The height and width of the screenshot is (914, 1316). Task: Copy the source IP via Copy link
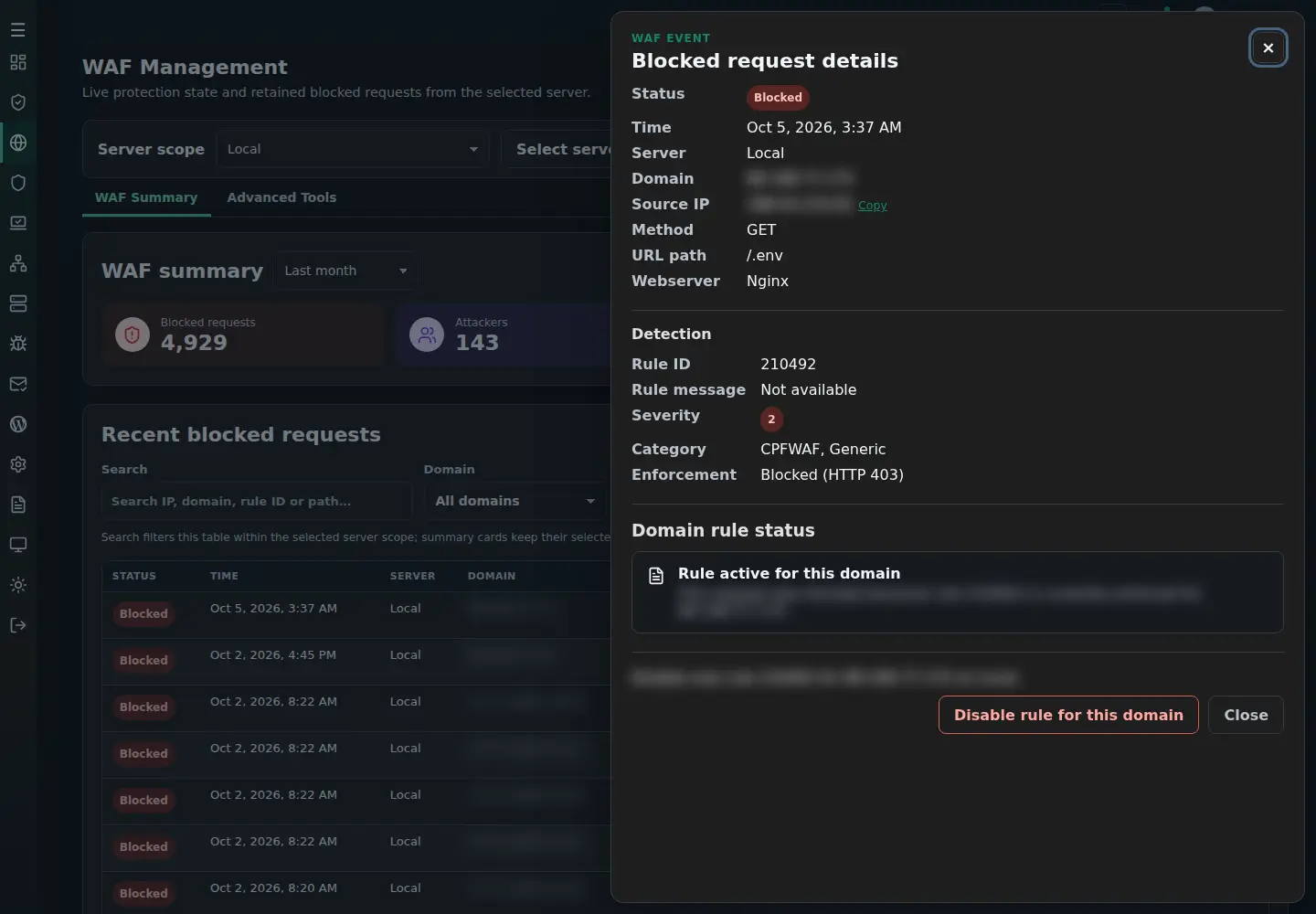[873, 206]
